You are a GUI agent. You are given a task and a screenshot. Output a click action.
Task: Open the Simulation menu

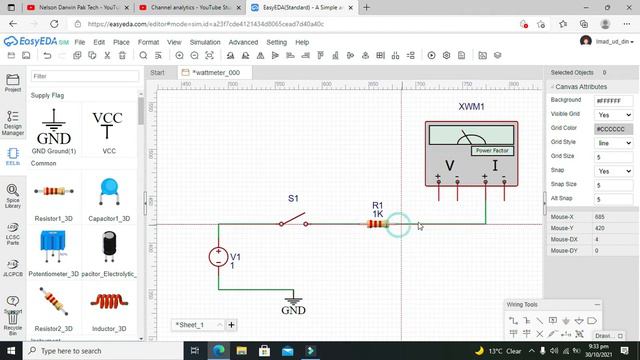pyautogui.click(x=205, y=42)
